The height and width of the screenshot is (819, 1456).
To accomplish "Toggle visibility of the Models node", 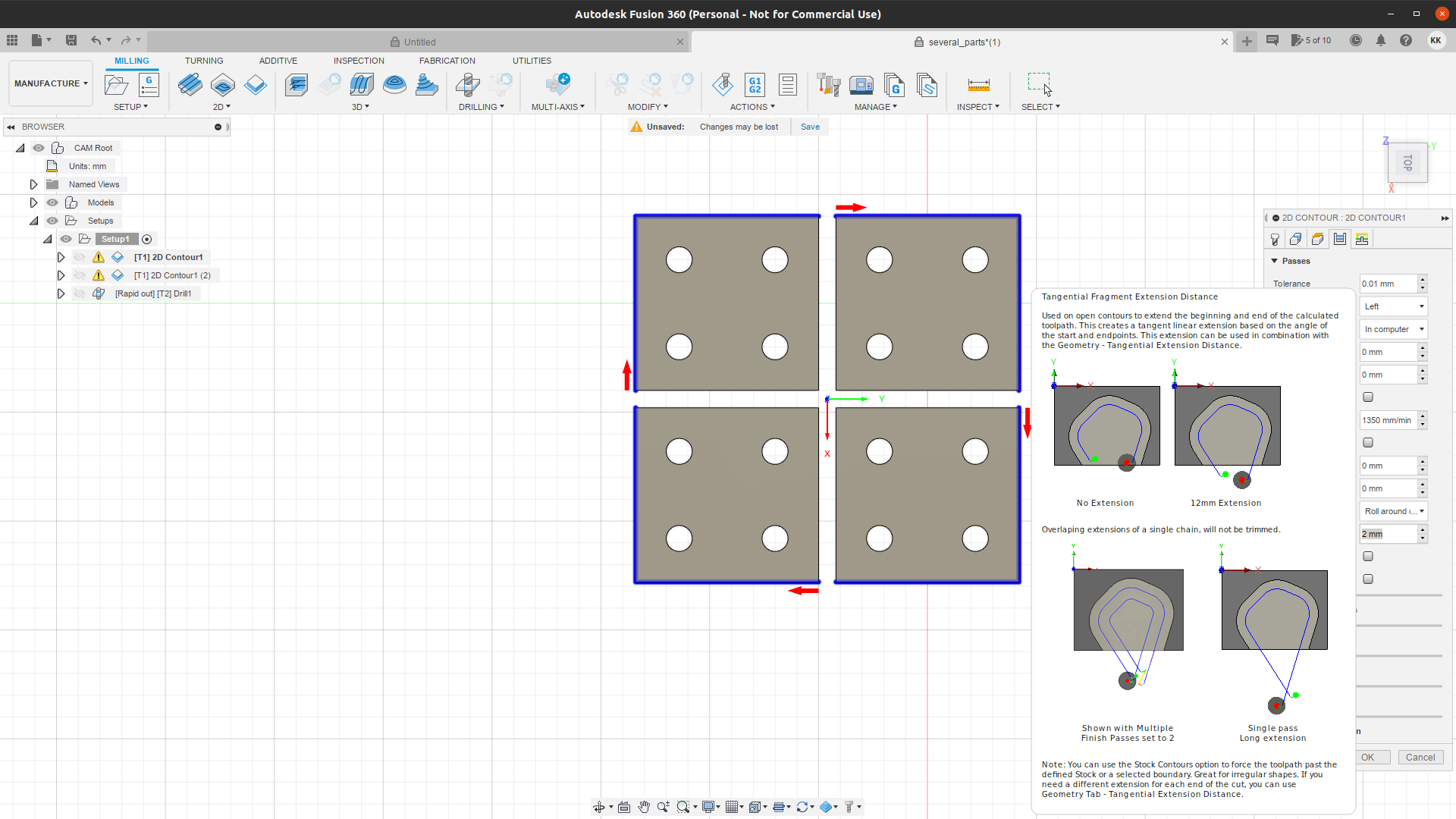I will [52, 202].
